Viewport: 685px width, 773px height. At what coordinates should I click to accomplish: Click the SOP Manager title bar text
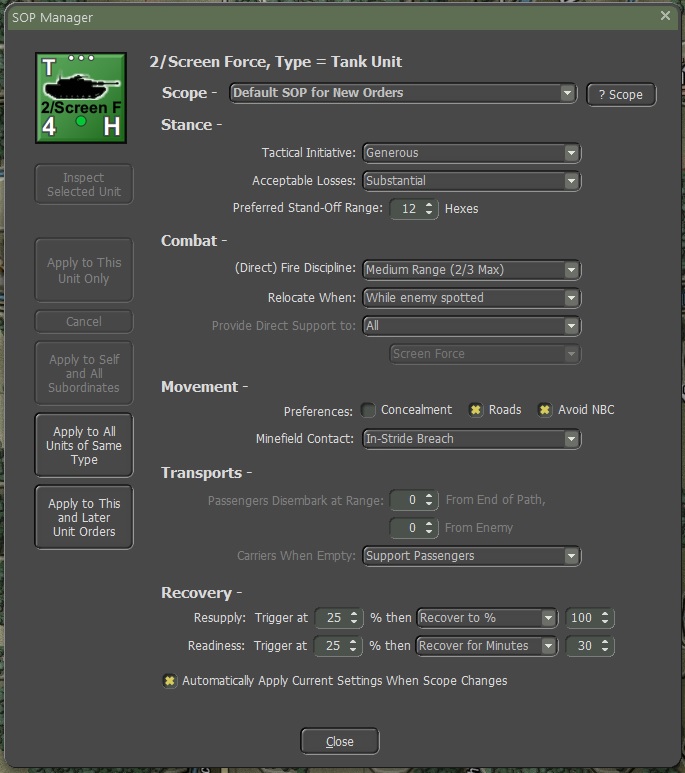52,18
